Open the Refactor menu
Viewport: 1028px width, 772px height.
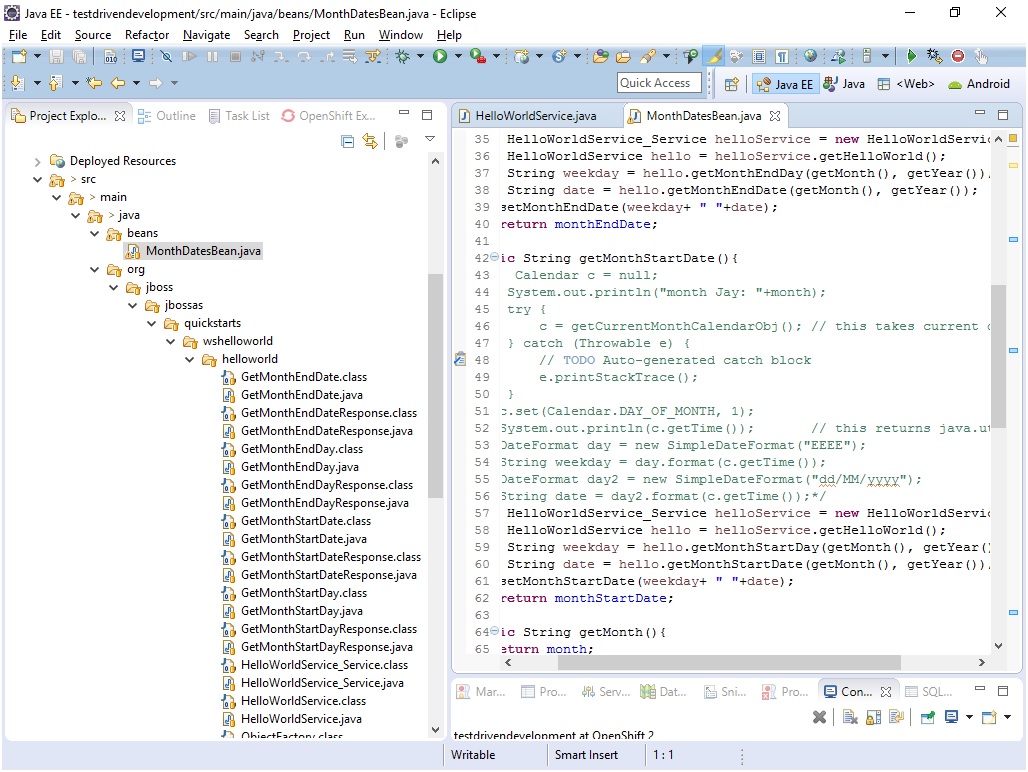pos(146,34)
